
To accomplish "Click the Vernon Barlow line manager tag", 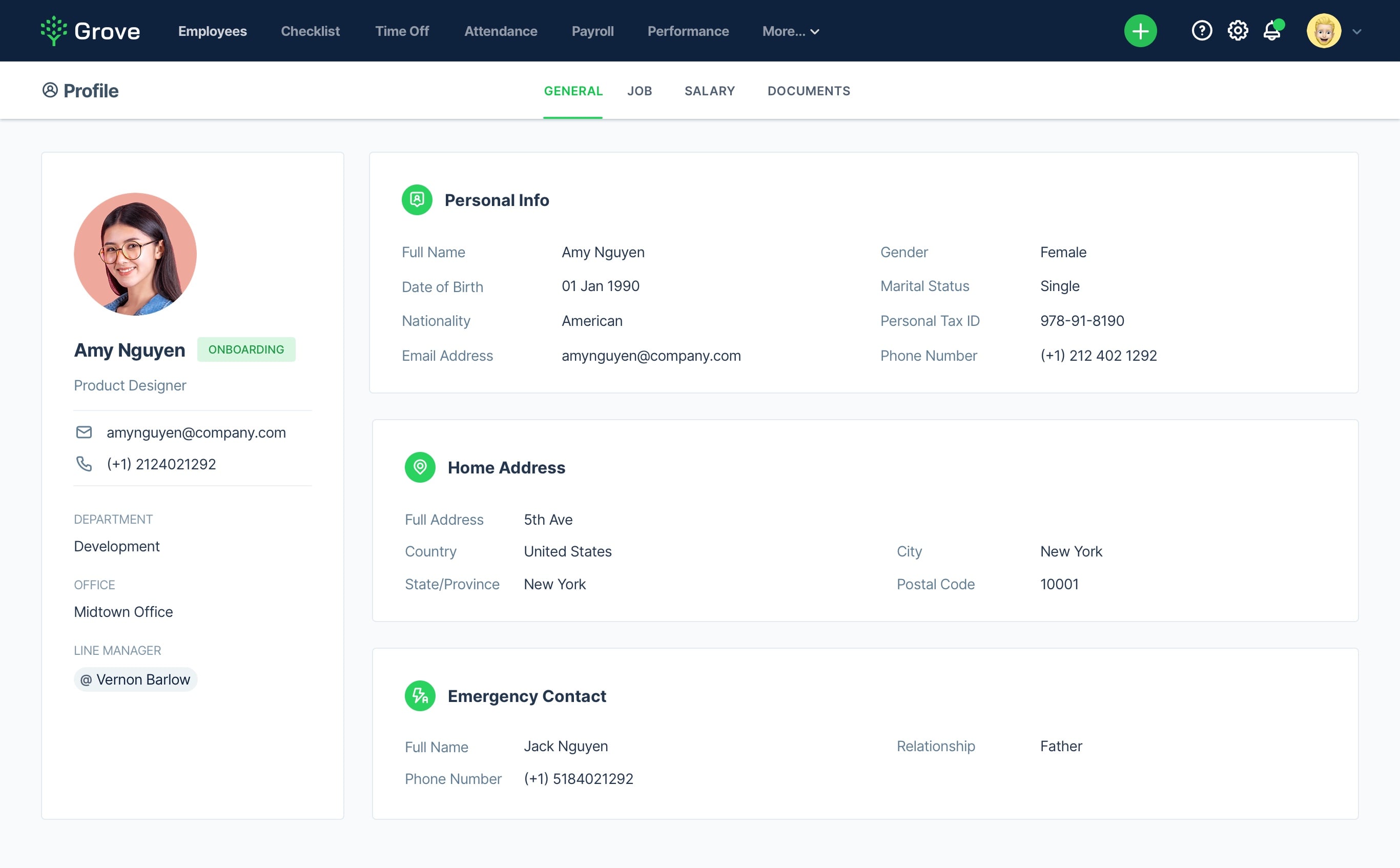I will click(135, 680).
